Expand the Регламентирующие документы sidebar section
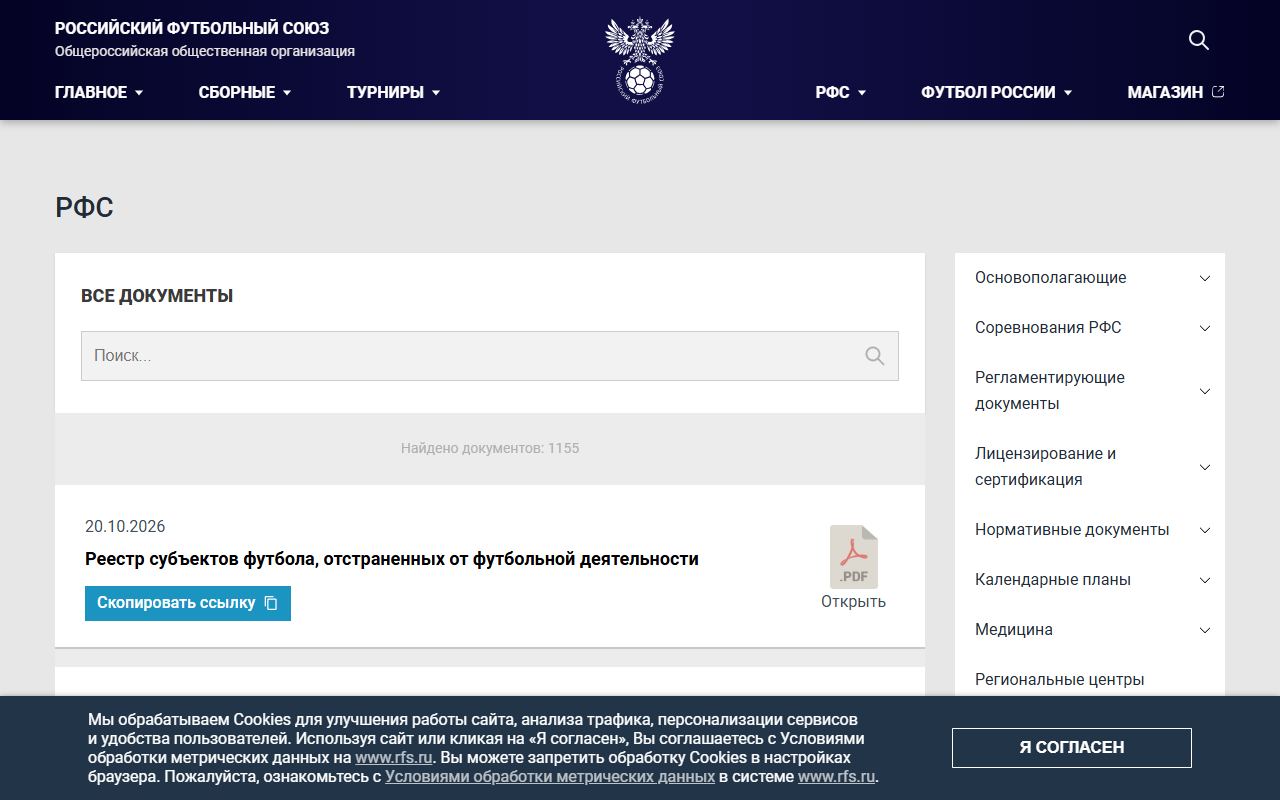 coord(1090,391)
